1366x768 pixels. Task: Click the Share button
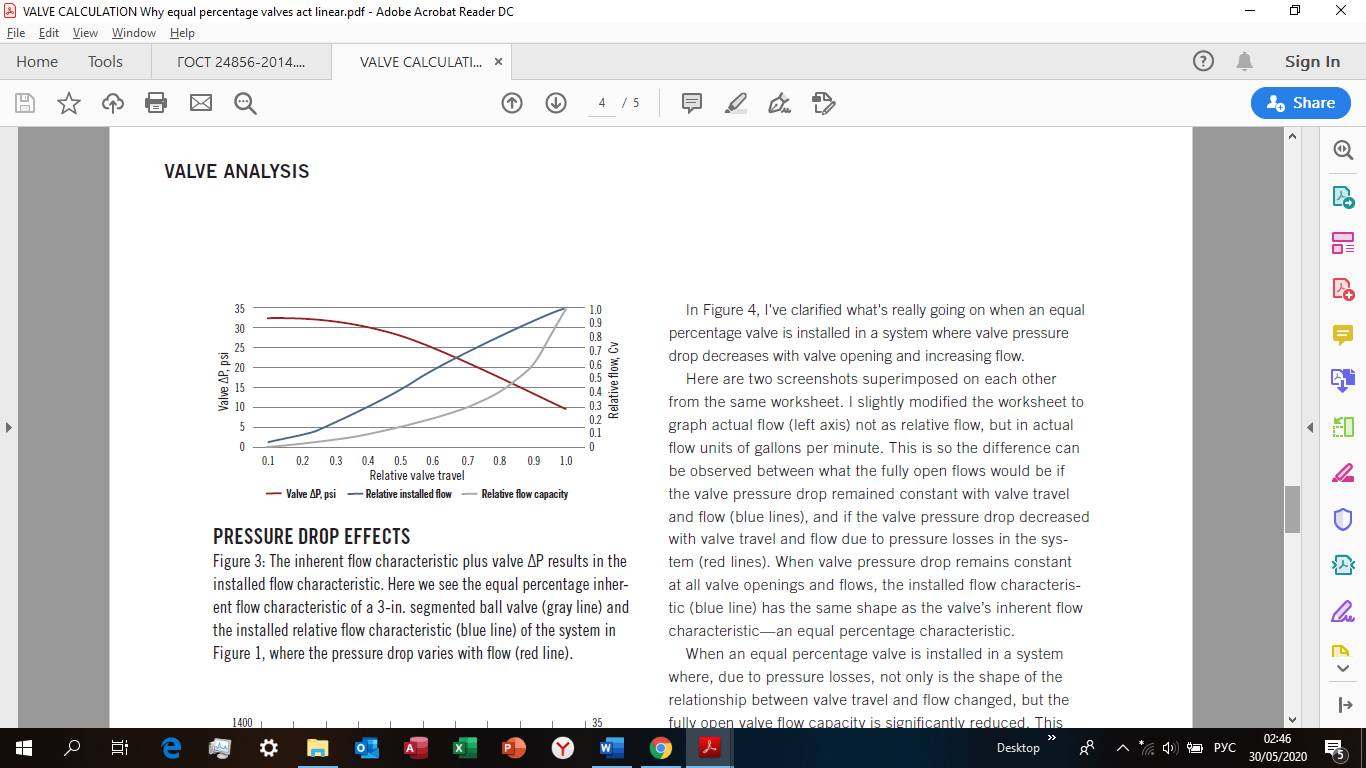[1300, 103]
